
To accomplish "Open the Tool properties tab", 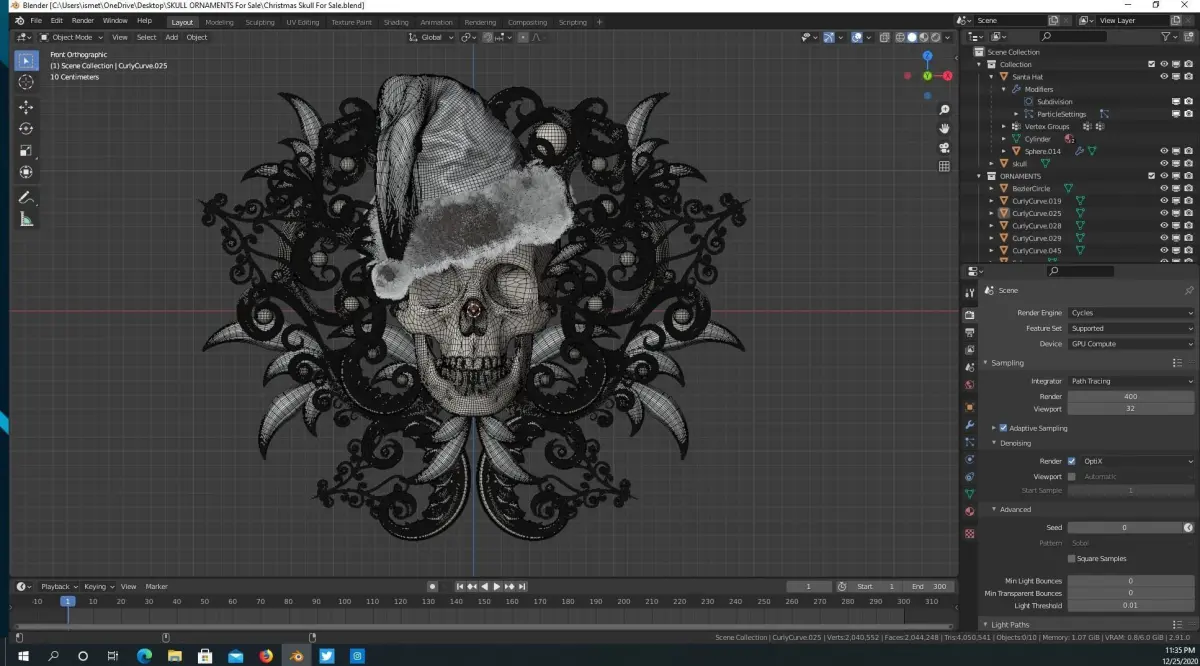I will 969,293.
